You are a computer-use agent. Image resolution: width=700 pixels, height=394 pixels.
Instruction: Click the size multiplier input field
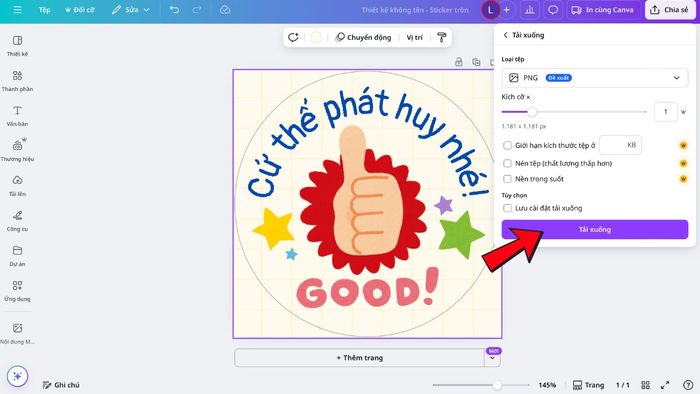(x=665, y=112)
